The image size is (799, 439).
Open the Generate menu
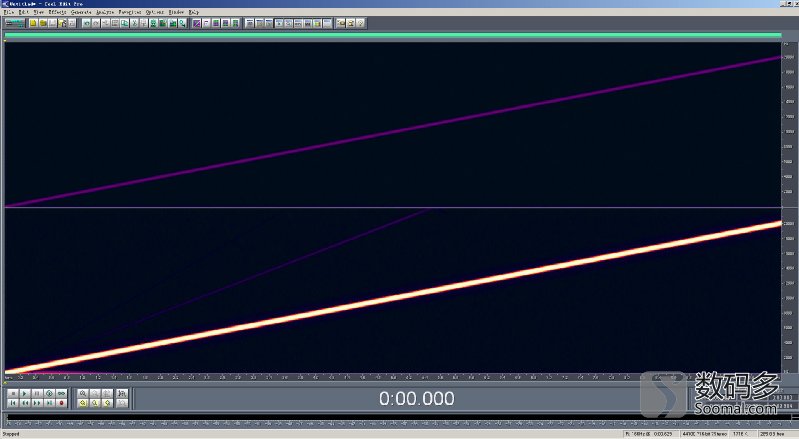81,12
